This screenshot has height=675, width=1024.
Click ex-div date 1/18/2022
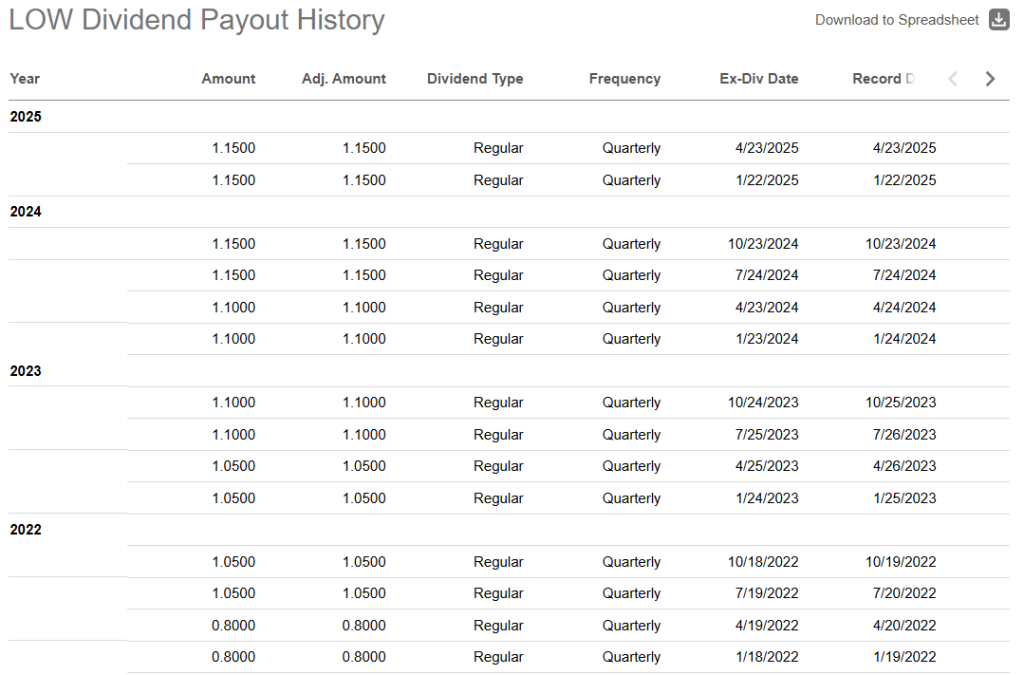tap(767, 657)
